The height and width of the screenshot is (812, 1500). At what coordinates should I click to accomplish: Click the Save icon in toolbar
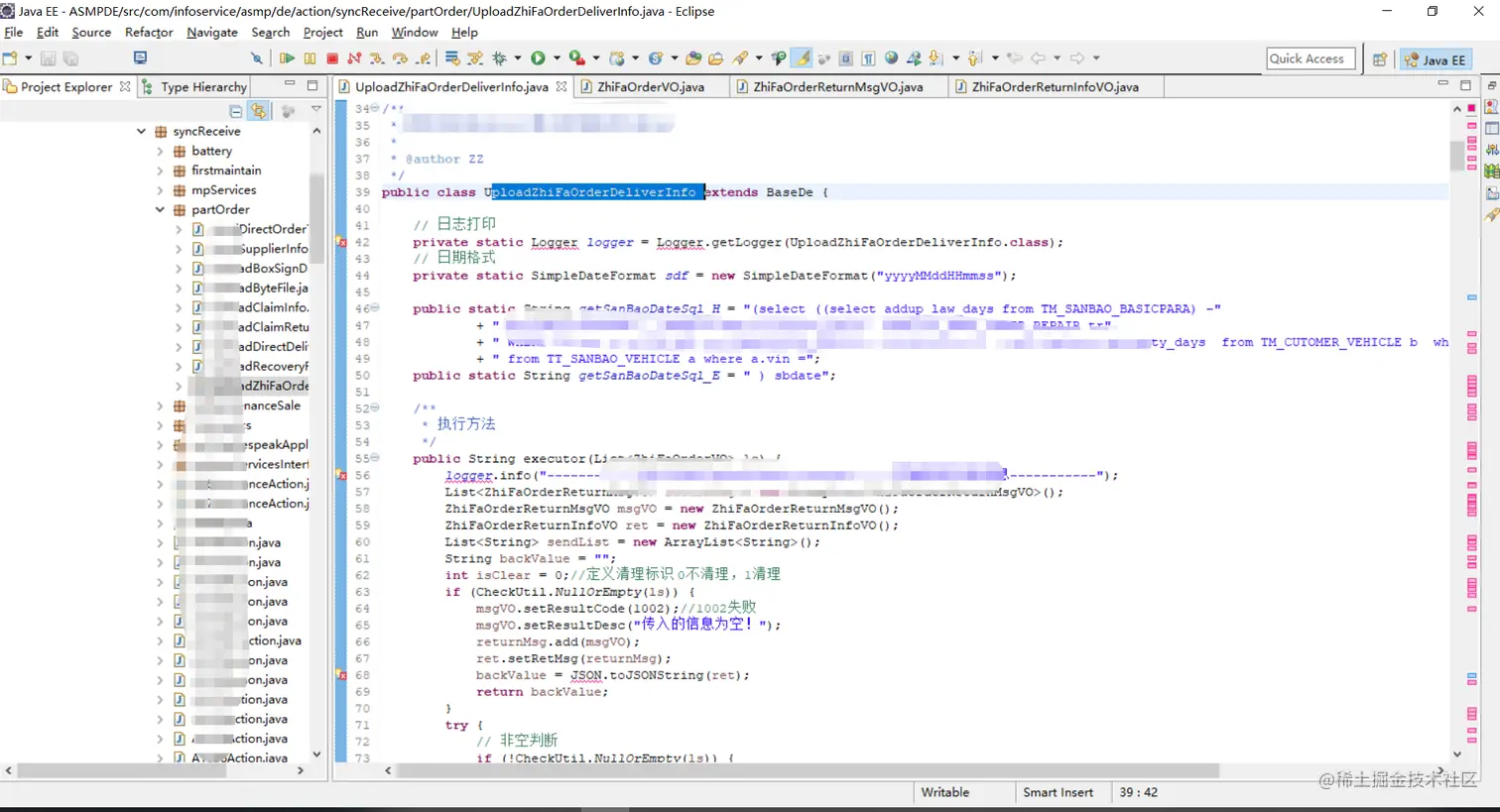tap(48, 58)
